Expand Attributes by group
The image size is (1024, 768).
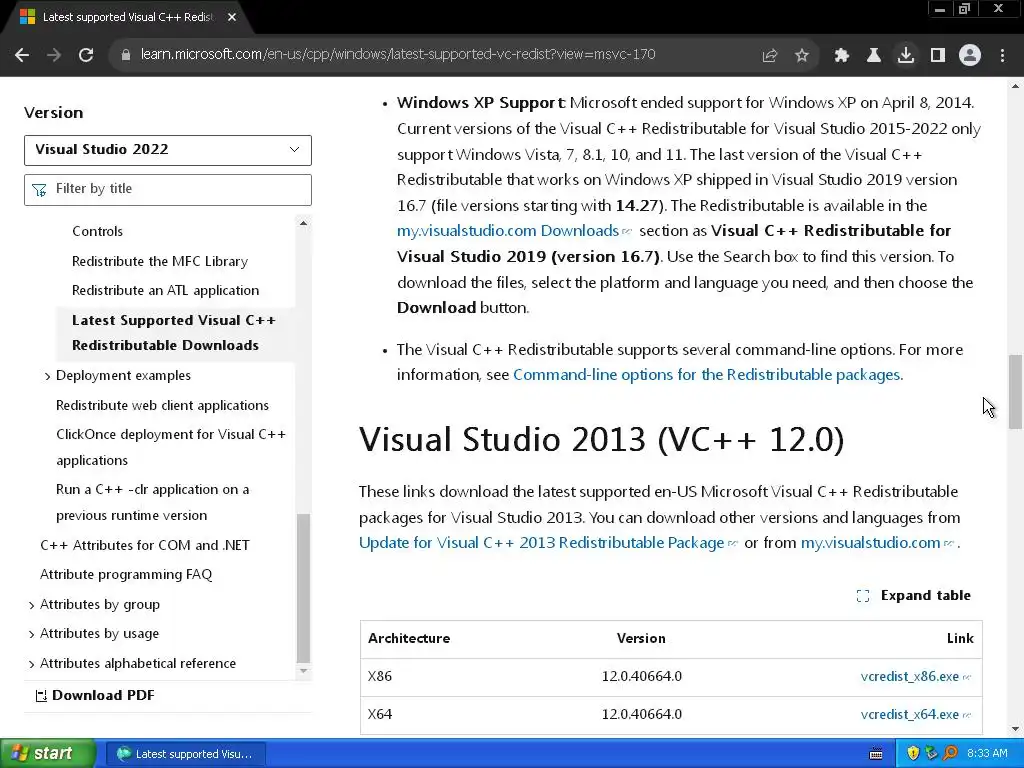[x=31, y=605]
